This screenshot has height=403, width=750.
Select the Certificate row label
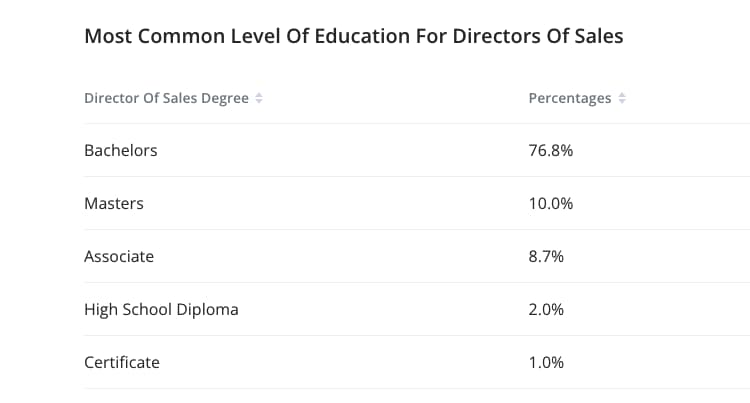(122, 362)
